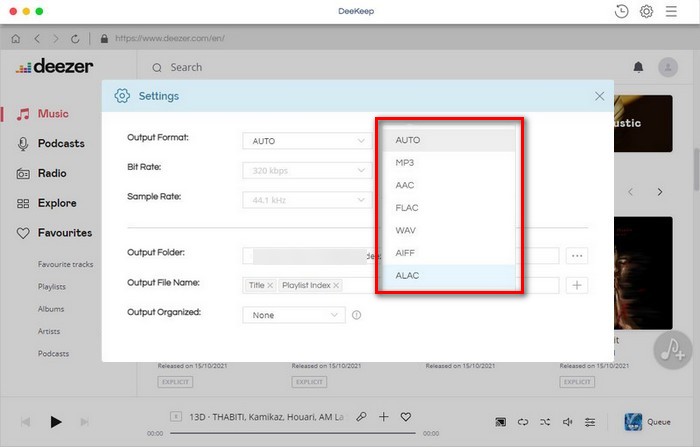The image size is (700, 447).
Task: Click the current track title in player
Action: pyautogui.click(x=266, y=417)
